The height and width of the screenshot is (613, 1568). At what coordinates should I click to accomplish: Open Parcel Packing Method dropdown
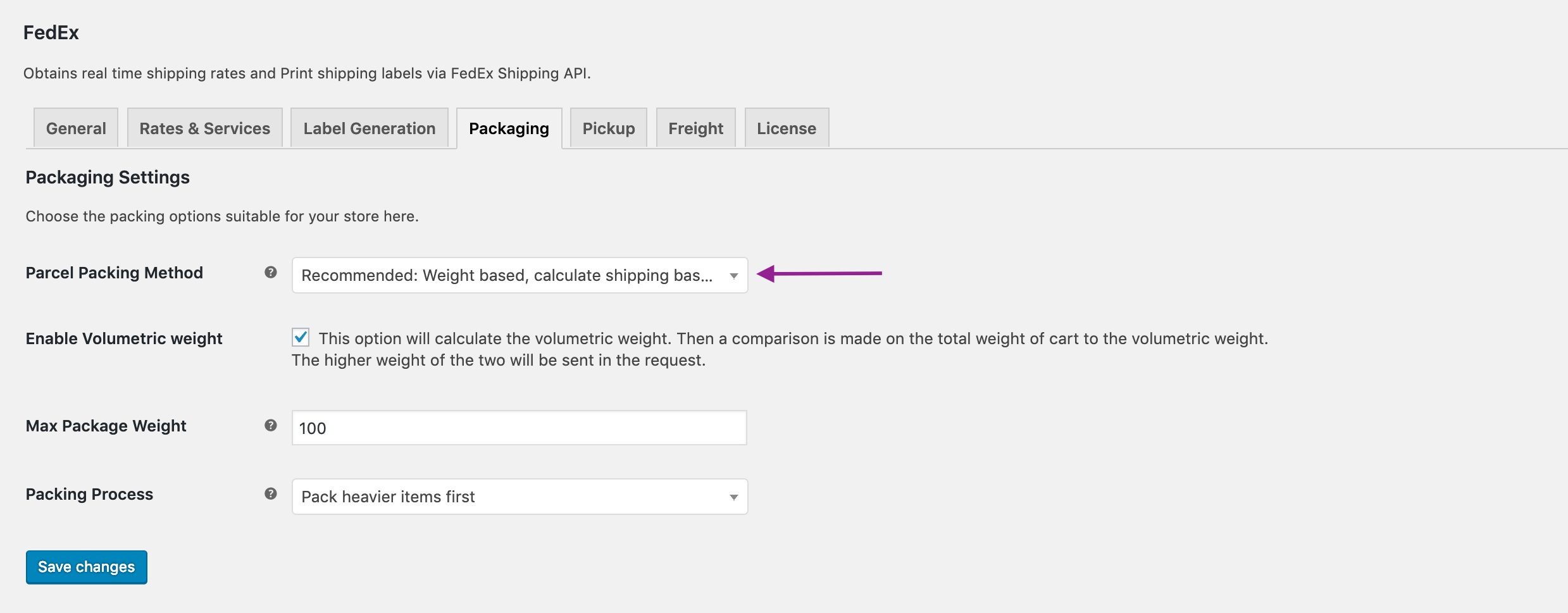click(520, 275)
